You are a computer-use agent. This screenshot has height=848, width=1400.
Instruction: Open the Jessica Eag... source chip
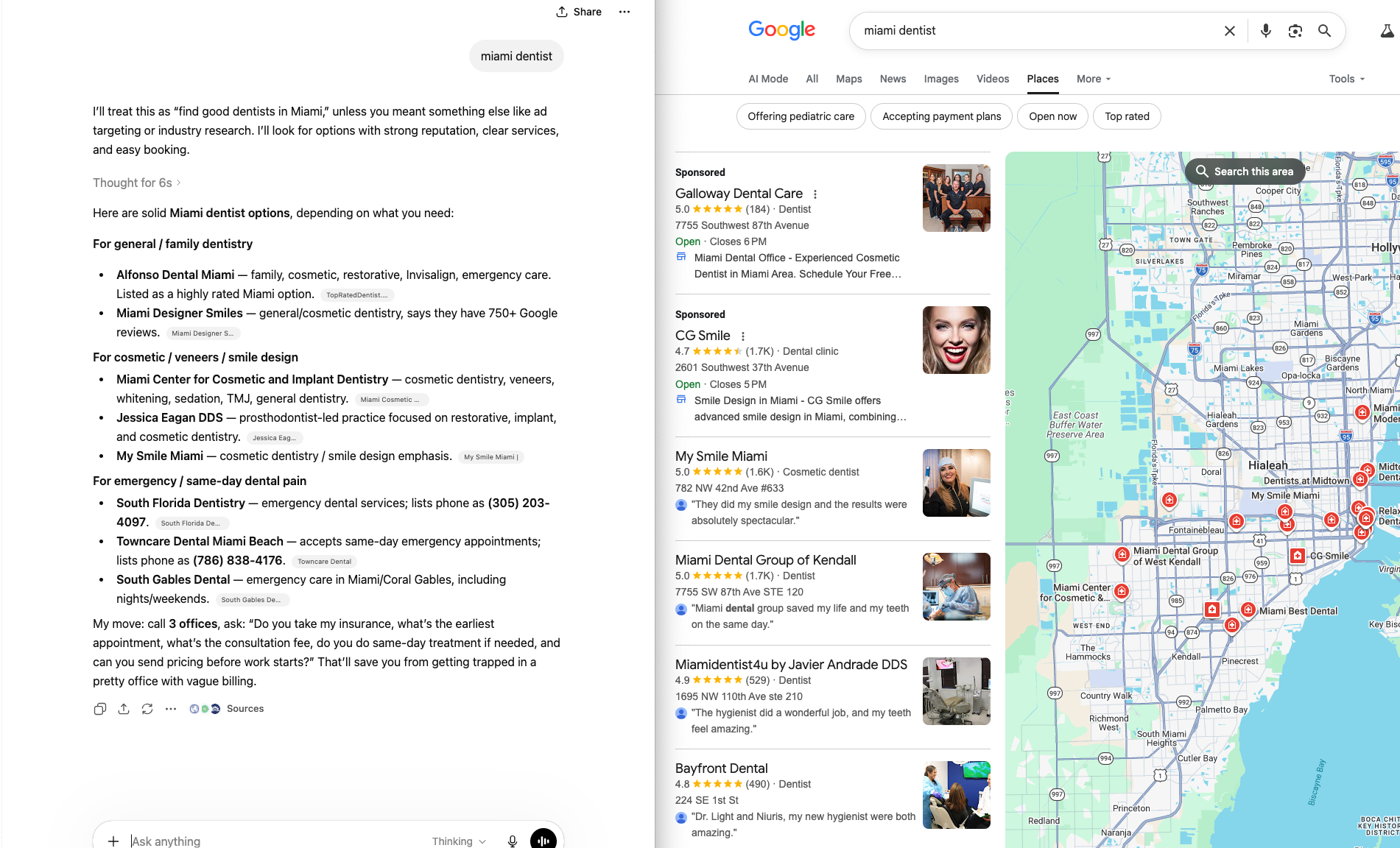tap(275, 438)
